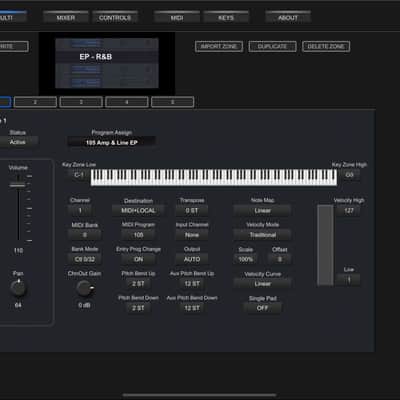Screen dimensions: 400x400
Task: Open the Velocity Mode Traditional dropdown
Action: tap(263, 235)
